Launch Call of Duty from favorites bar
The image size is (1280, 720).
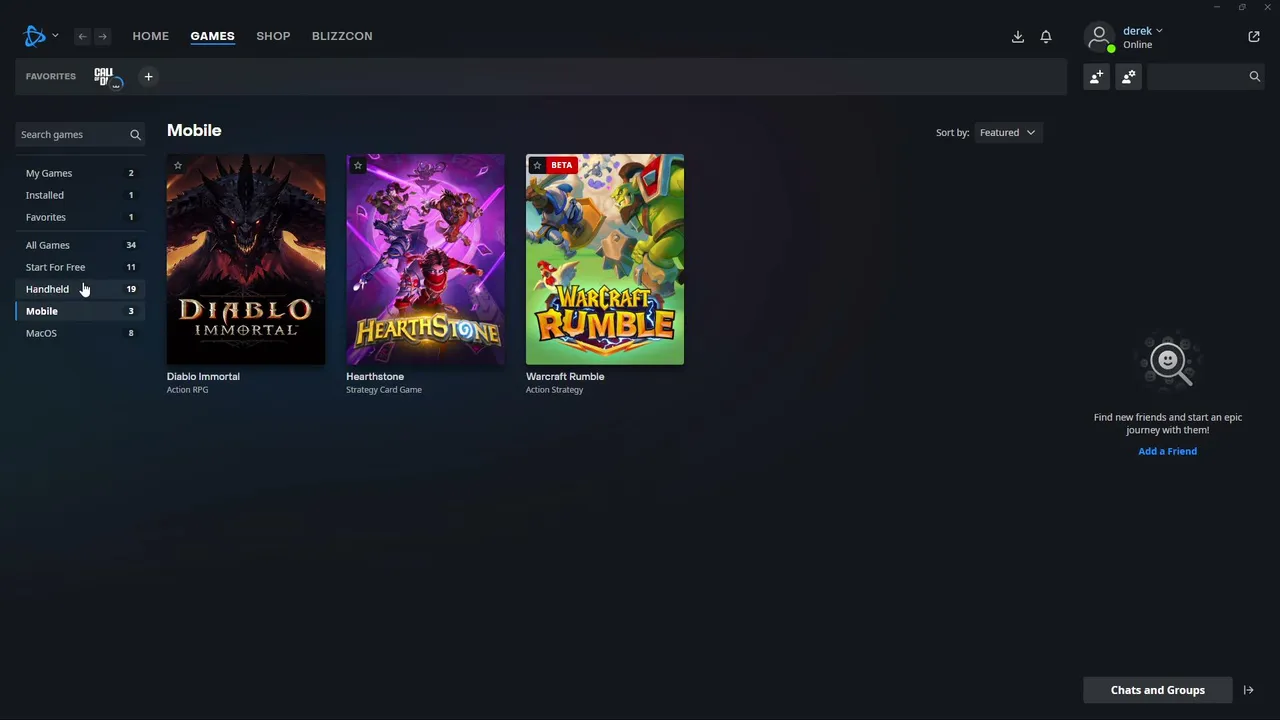click(107, 77)
